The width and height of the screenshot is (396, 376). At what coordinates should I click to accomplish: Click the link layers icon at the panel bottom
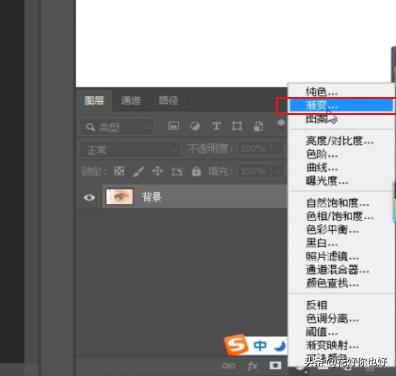pos(229,366)
